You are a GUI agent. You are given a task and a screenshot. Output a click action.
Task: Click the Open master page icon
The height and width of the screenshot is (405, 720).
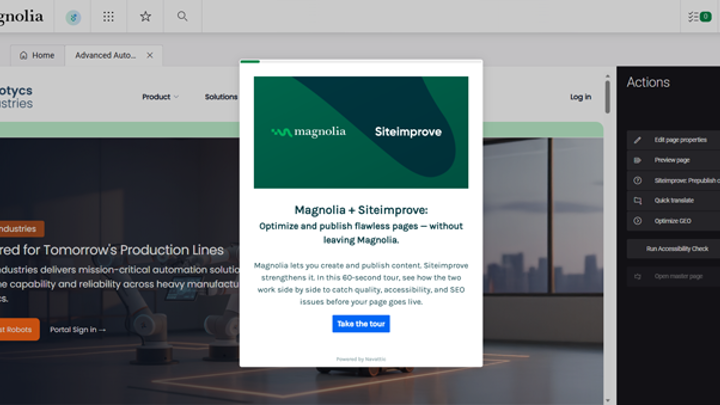pyautogui.click(x=637, y=276)
